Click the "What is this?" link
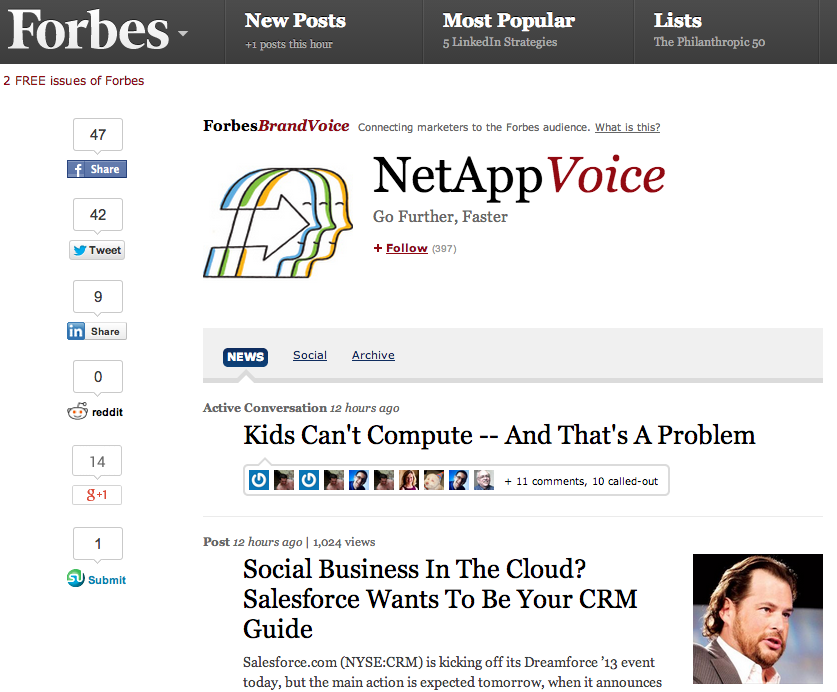This screenshot has width=837, height=692. tap(627, 127)
